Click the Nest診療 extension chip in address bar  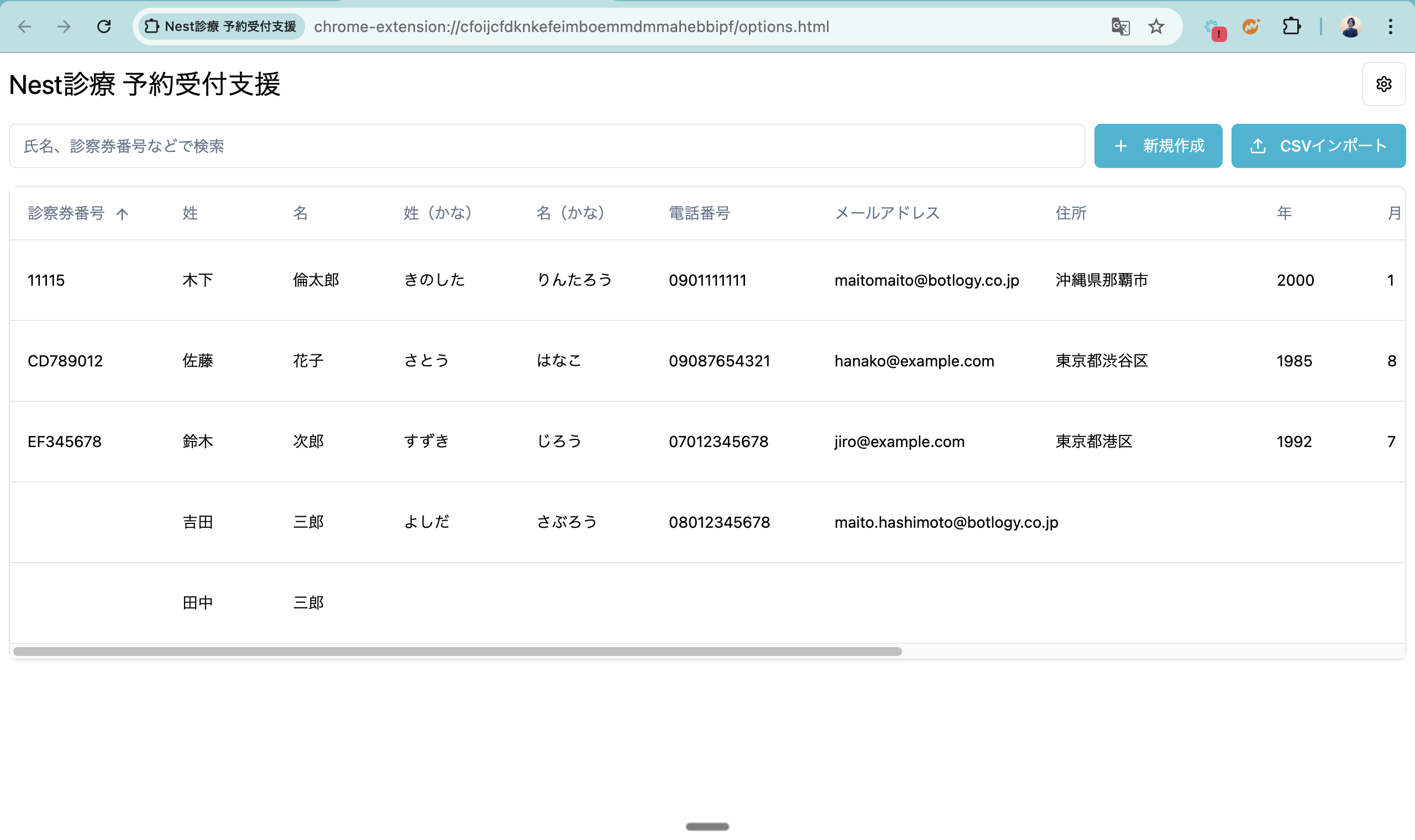(x=222, y=27)
